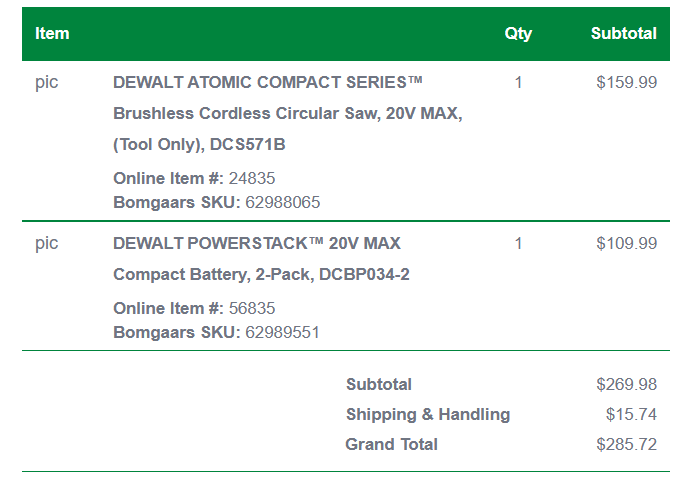
Task: Click the circular saw quantity value
Action: pos(518,82)
